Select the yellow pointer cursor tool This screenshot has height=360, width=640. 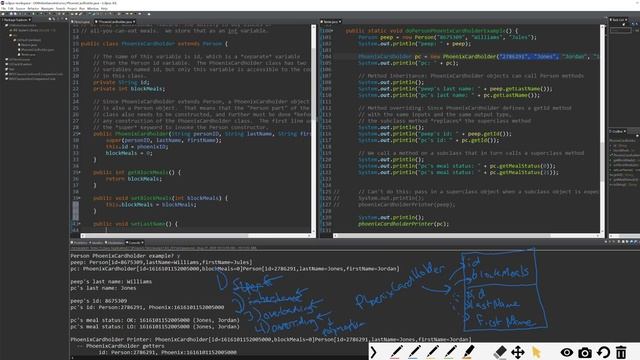click(x=536, y=352)
